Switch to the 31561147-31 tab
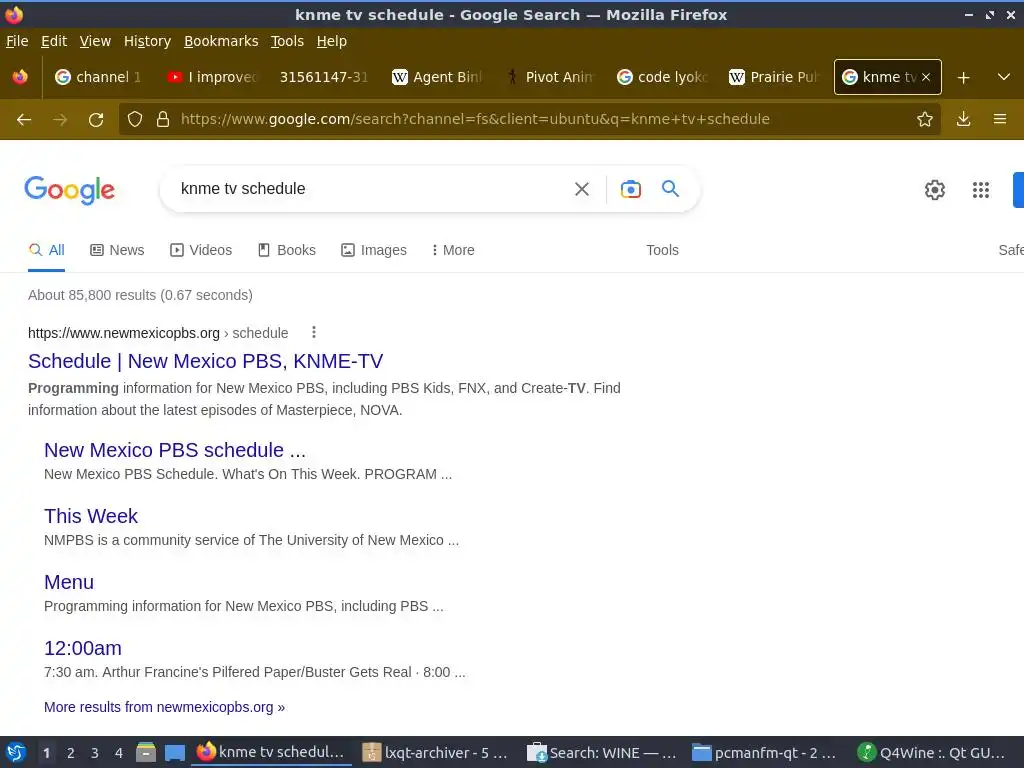The image size is (1024, 768). 323,77
